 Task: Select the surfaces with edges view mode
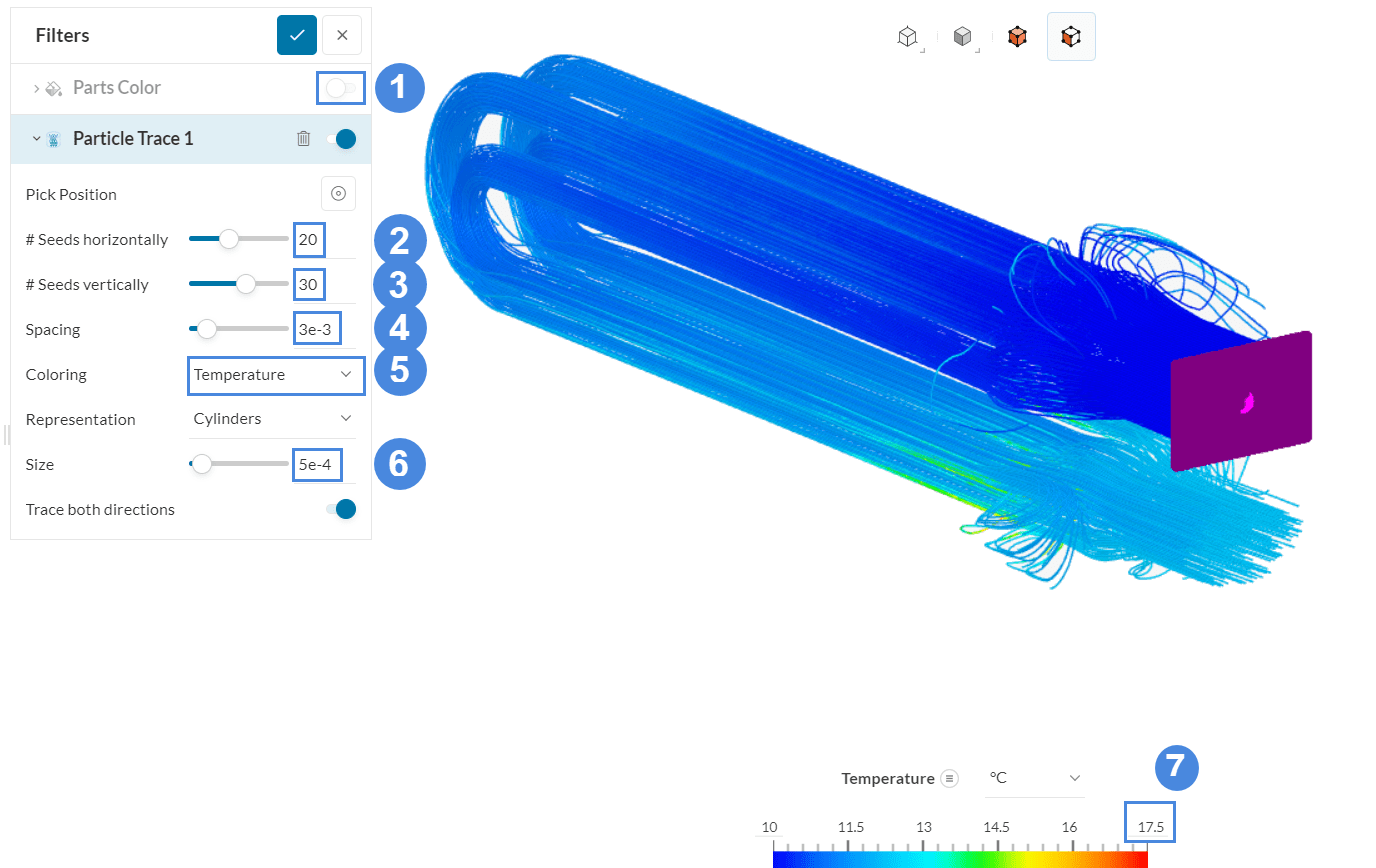coord(1017,36)
